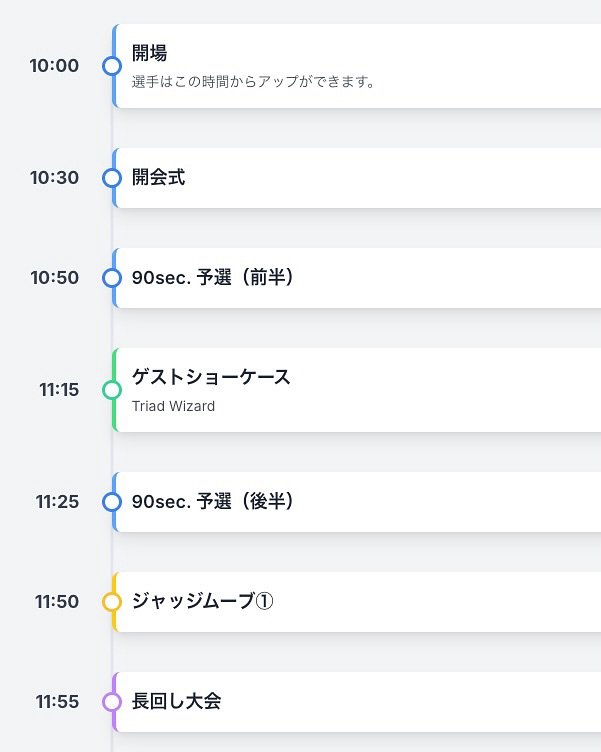The height and width of the screenshot is (752, 601).
Task: Click the 長回し大会 event card
Action: coord(360,702)
